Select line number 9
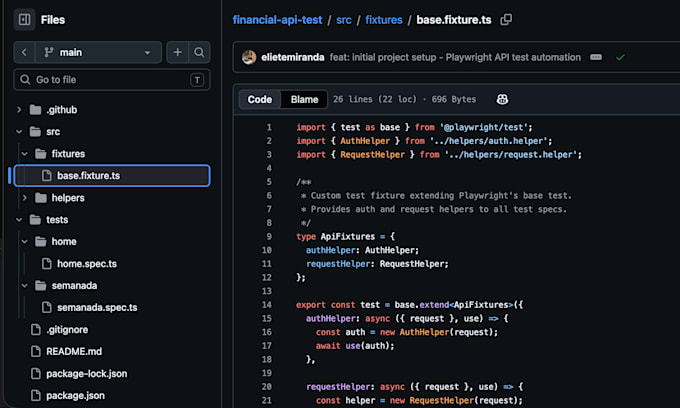Image resolution: width=680 pixels, height=408 pixels. click(x=269, y=237)
